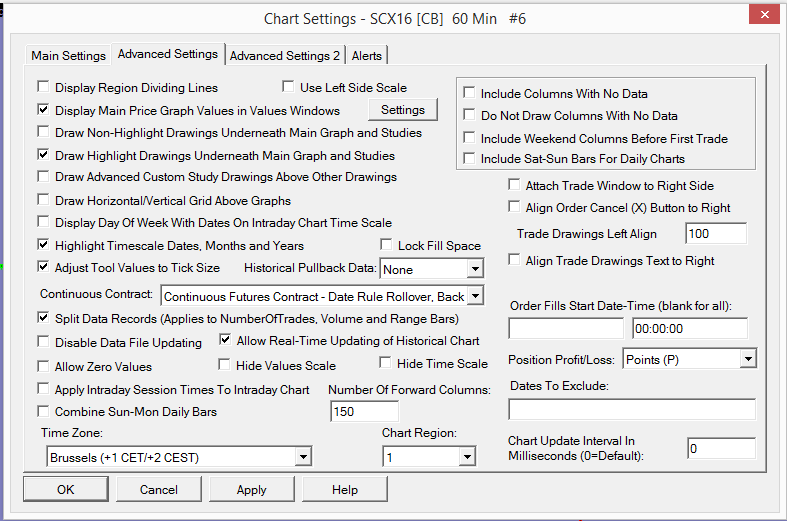Open the Position Profit/Loss dropdown
The height and width of the screenshot is (521, 787).
(748, 359)
